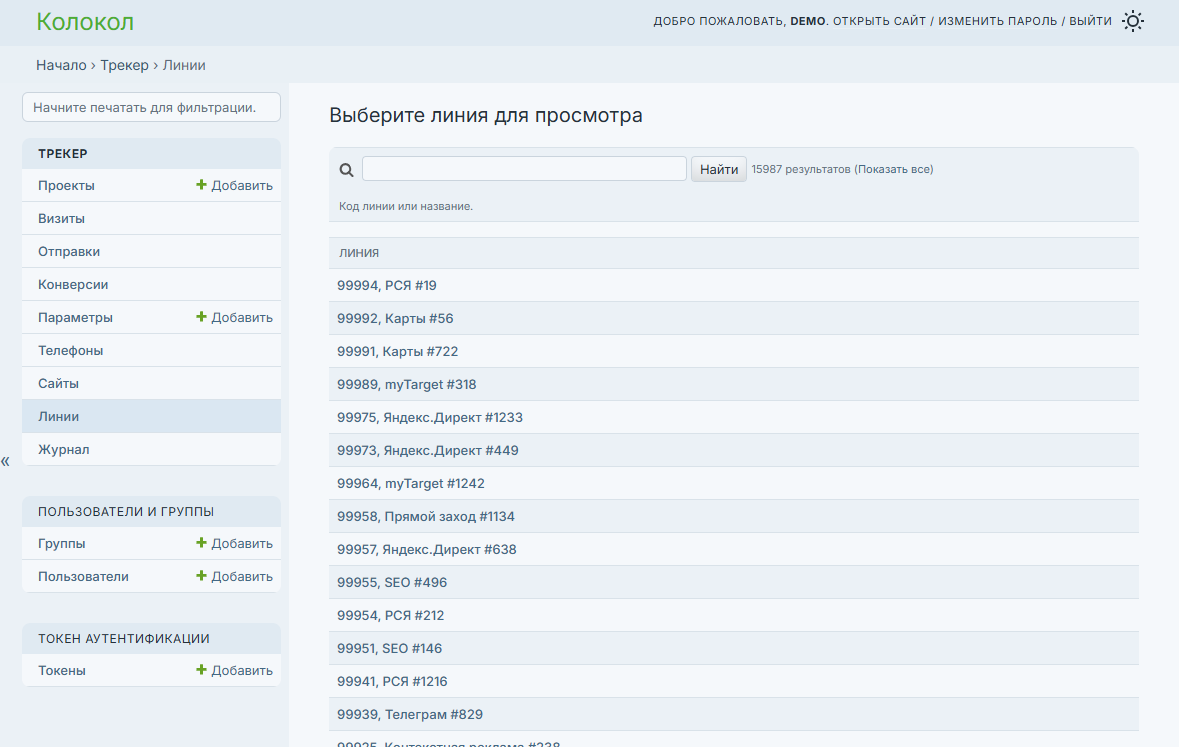The height and width of the screenshot is (747, 1179).
Task: Add a new group via Добавить
Action: (x=235, y=543)
